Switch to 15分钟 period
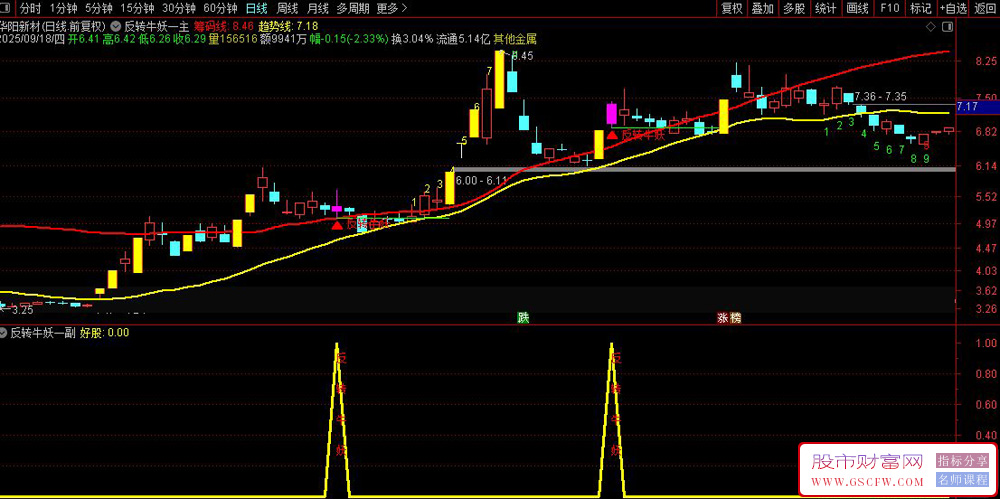1000x499 pixels. 137,8
